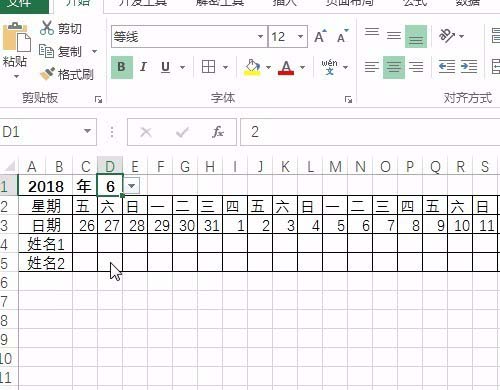Cut selection with 剪切

coord(61,29)
